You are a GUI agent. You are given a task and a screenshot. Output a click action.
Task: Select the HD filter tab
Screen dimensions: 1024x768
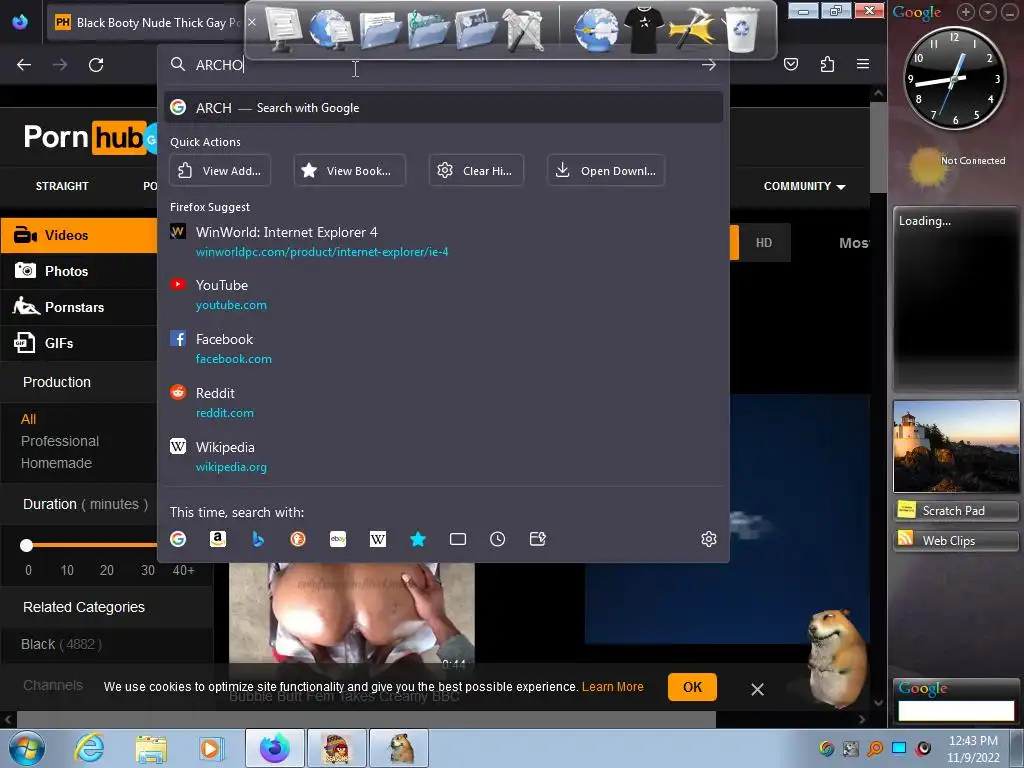(764, 243)
